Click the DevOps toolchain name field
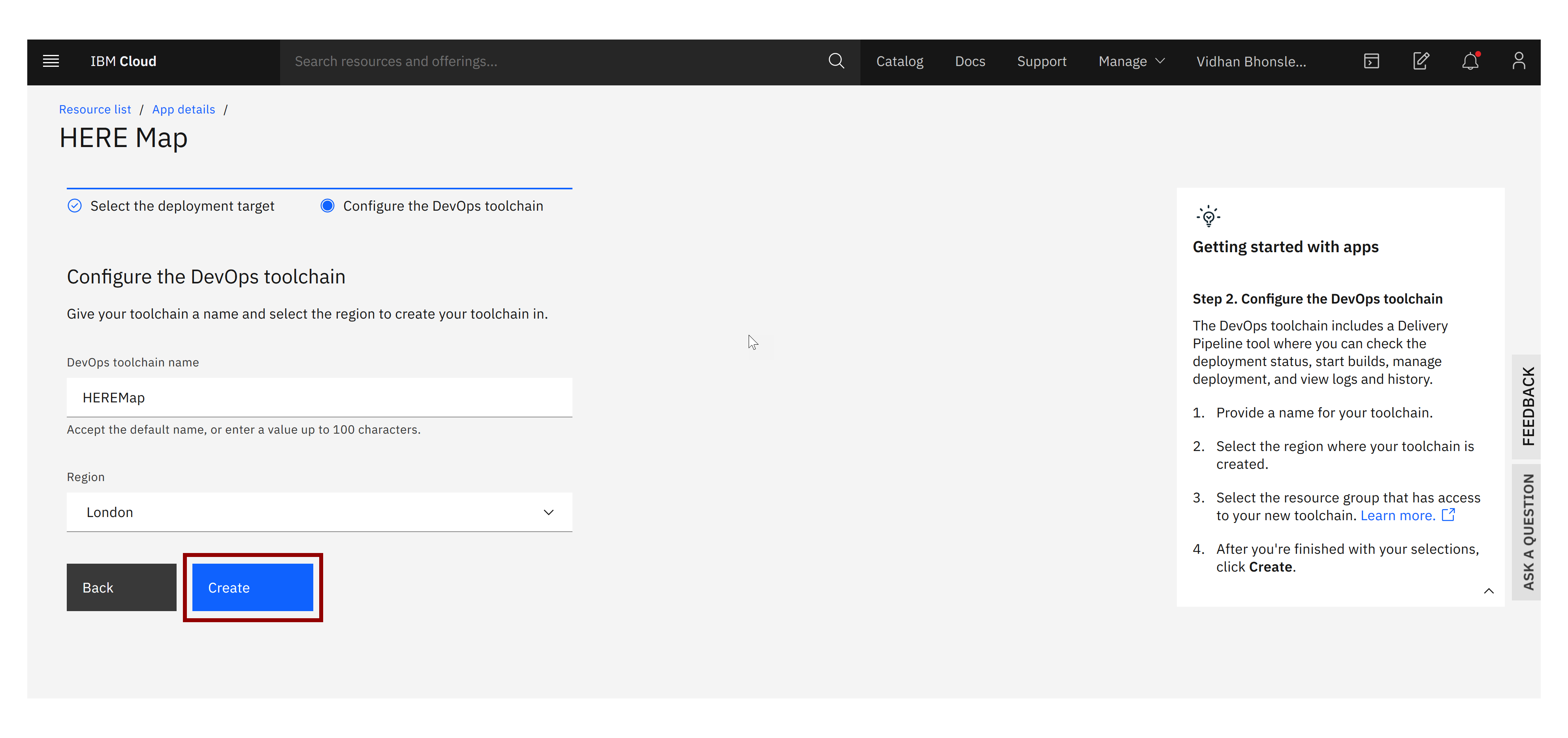Screen dimensions: 1568x738 pos(319,398)
